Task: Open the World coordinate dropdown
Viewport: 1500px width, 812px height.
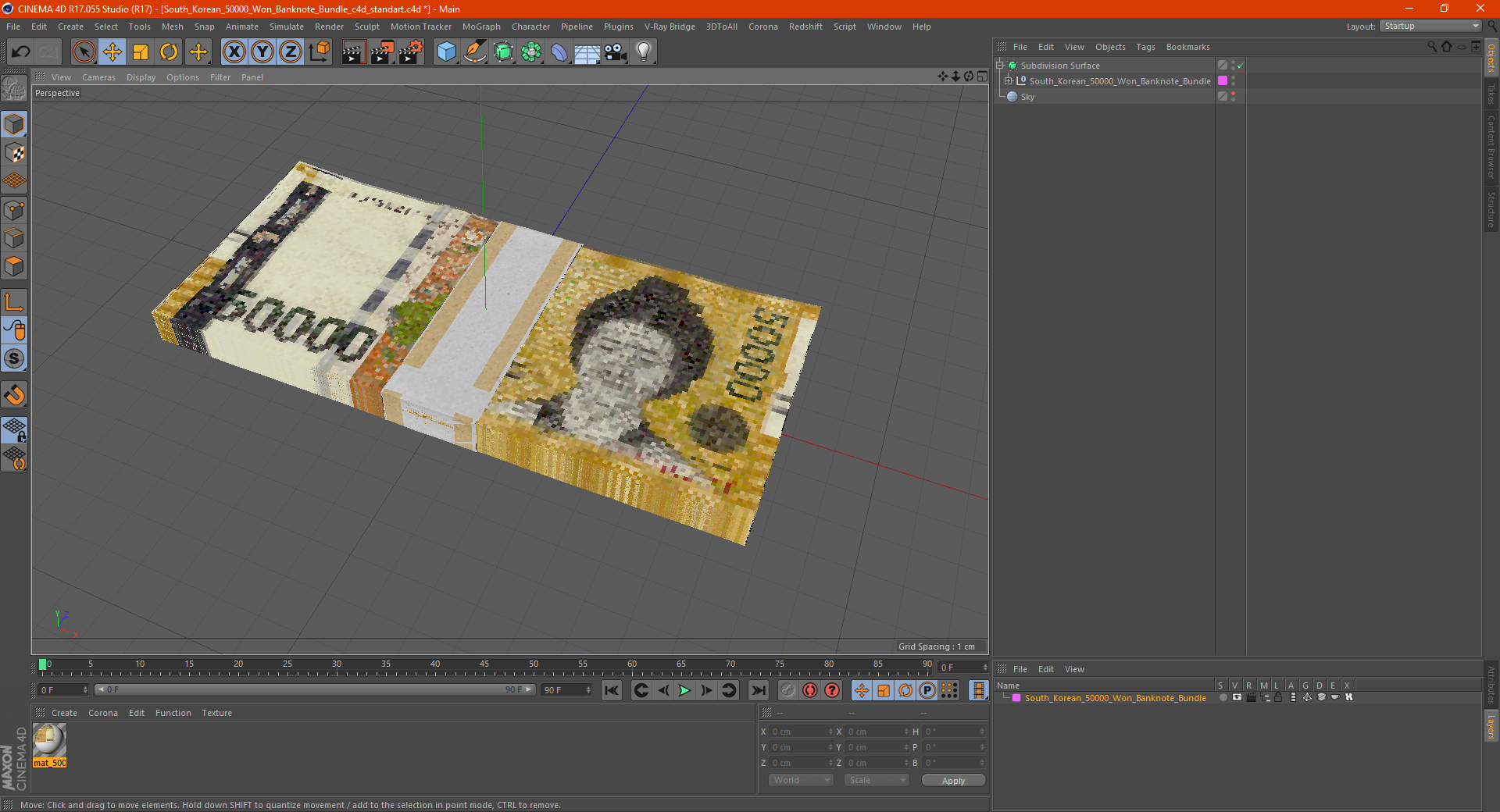Action: [x=801, y=780]
